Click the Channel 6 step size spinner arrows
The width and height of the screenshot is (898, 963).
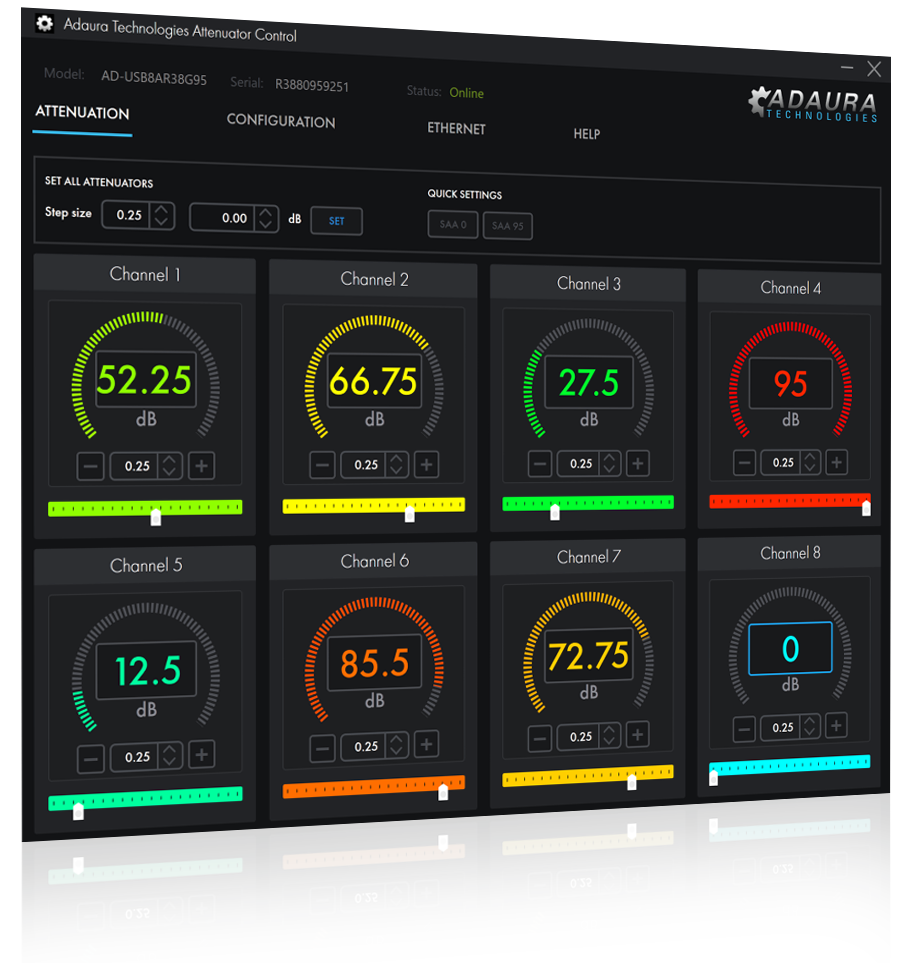[x=397, y=746]
